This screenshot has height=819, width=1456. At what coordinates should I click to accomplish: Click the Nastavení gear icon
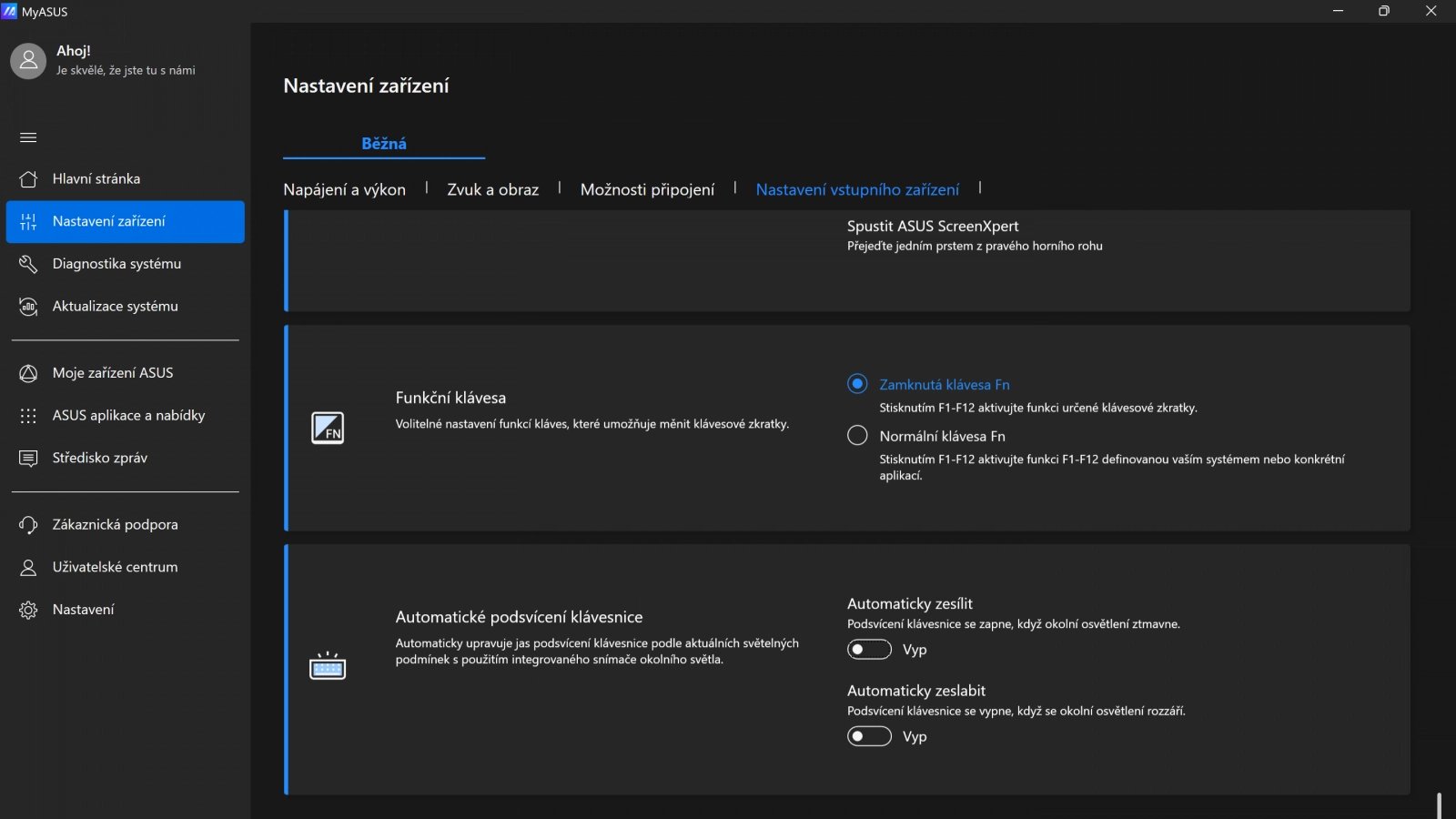[x=28, y=610]
